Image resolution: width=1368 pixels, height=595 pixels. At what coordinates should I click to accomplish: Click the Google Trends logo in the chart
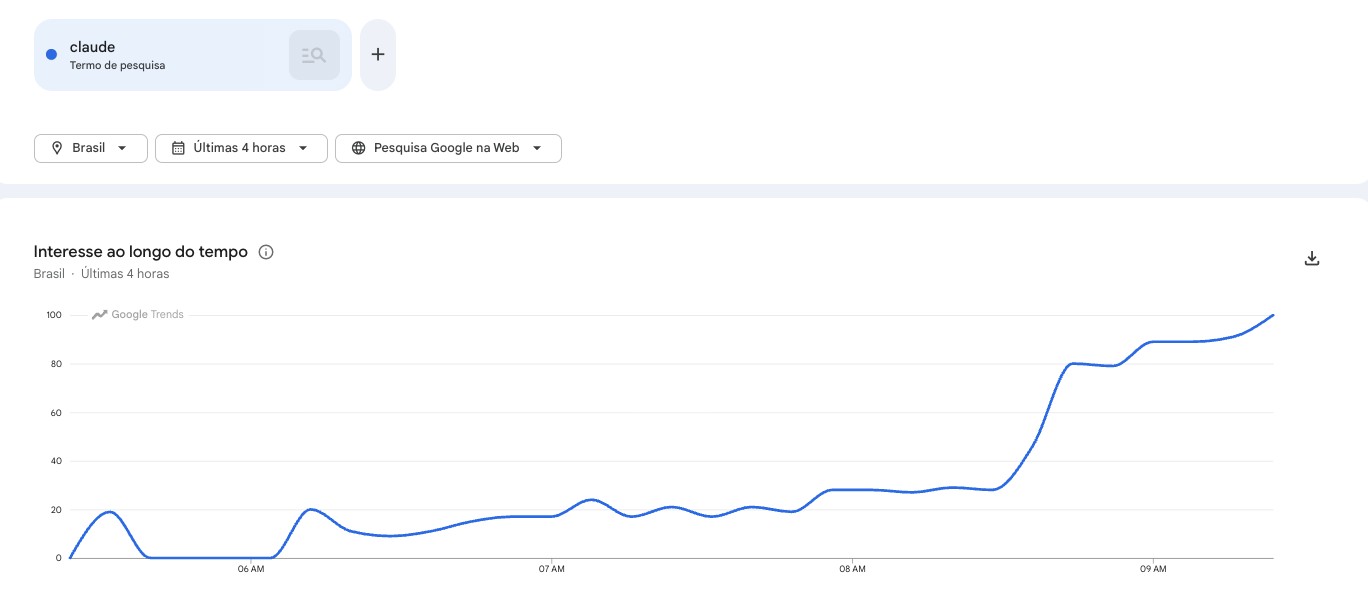[138, 315]
